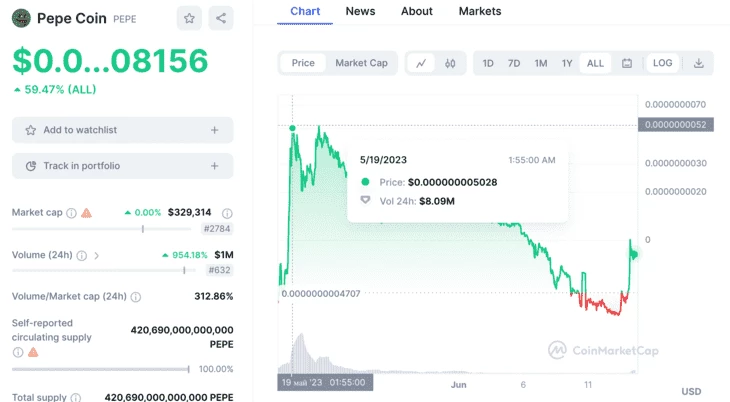Toggle the LOG scale button
The width and height of the screenshot is (730, 402).
point(662,63)
